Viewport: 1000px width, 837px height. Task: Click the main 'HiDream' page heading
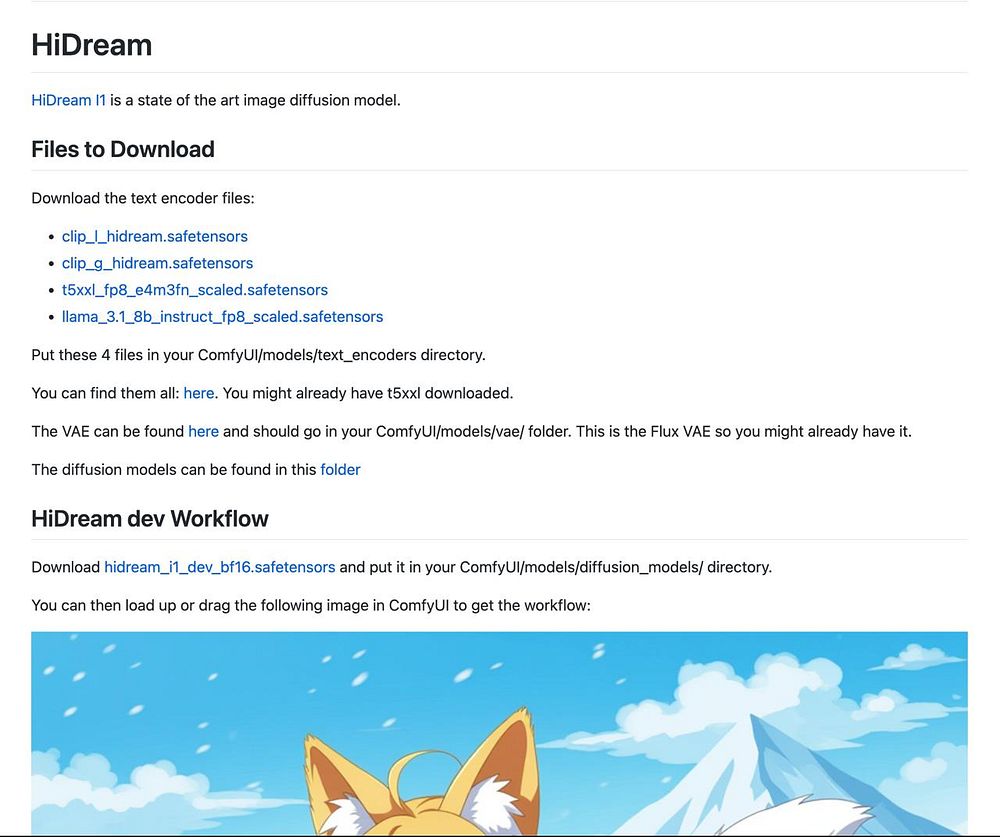(x=92, y=45)
